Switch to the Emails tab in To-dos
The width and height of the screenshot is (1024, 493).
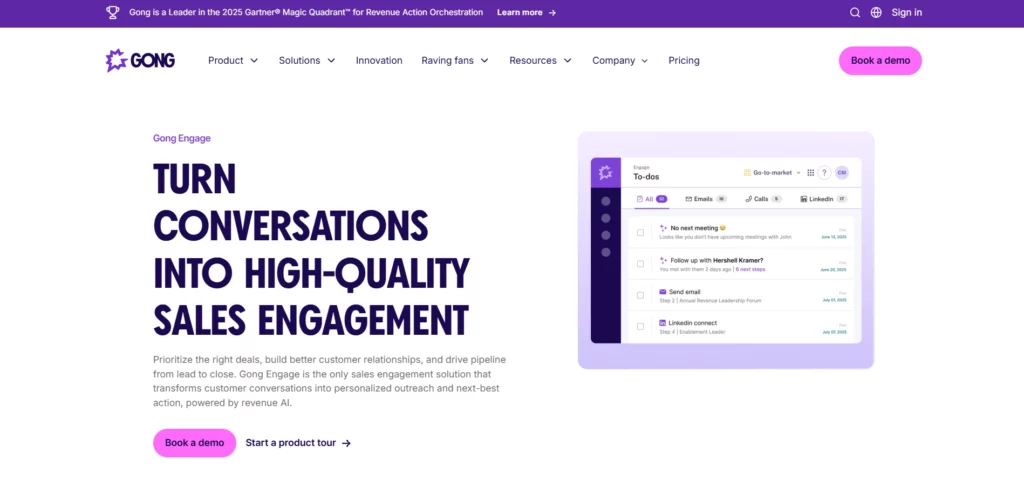click(706, 199)
